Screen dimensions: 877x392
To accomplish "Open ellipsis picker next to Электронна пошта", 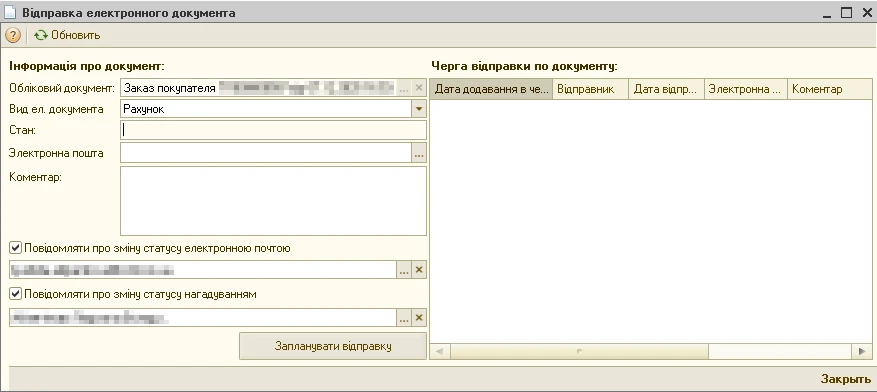I will point(419,153).
